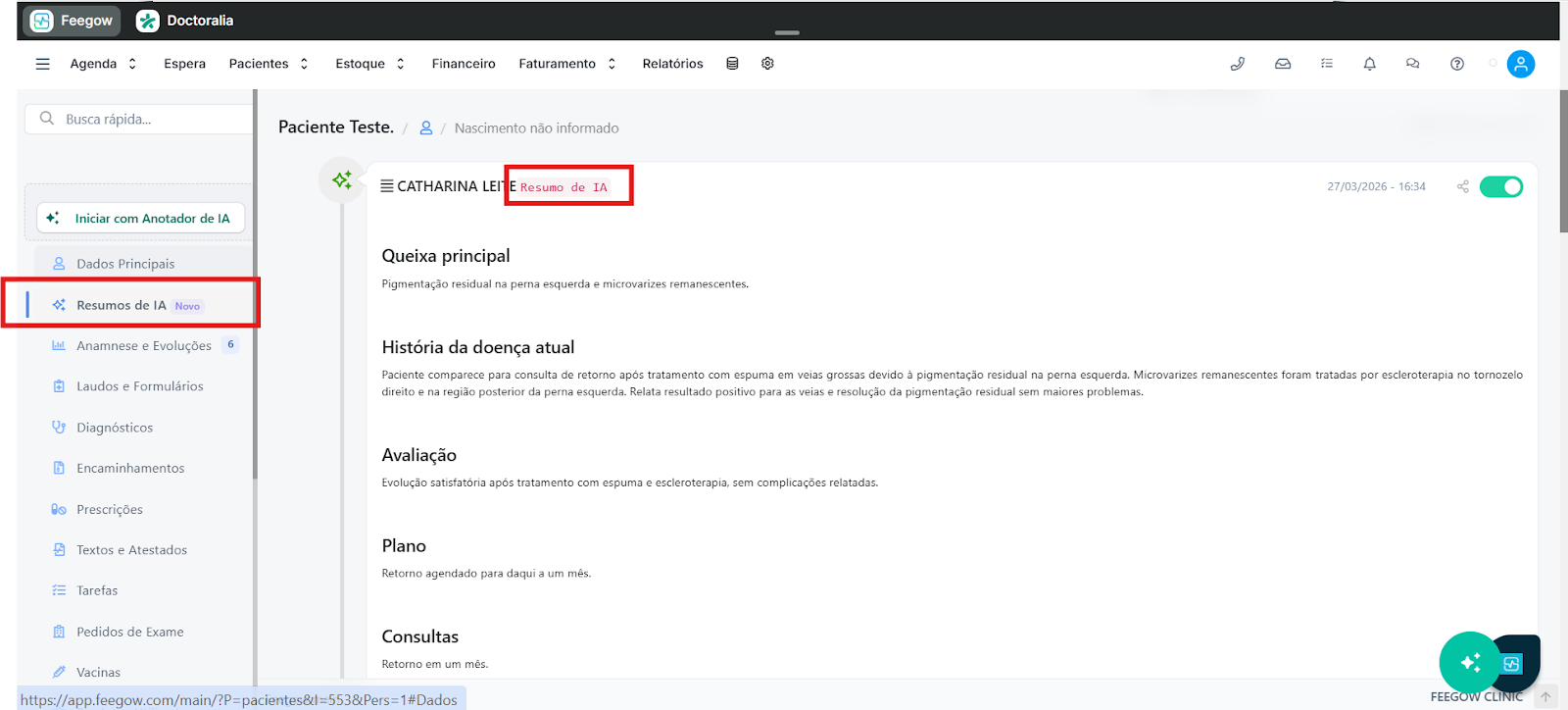1568x710 pixels.
Task: Open the Financeiro menu
Action: pyautogui.click(x=464, y=64)
